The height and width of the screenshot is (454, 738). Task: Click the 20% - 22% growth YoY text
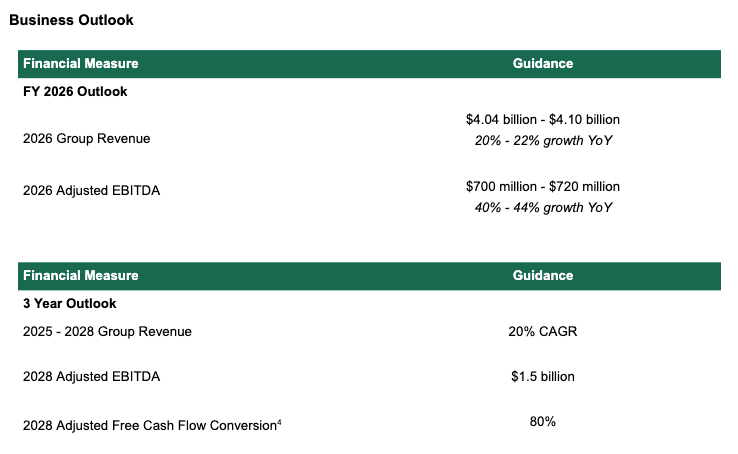(543, 140)
